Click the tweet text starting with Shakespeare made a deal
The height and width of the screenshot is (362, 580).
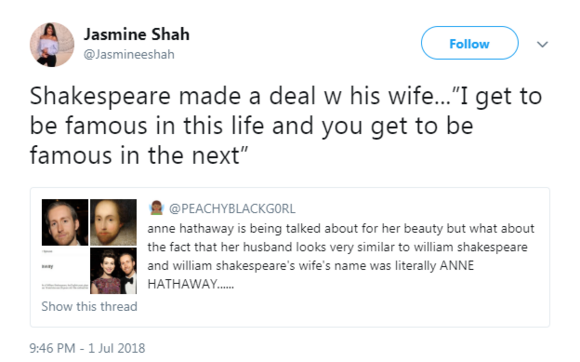pos(286,125)
